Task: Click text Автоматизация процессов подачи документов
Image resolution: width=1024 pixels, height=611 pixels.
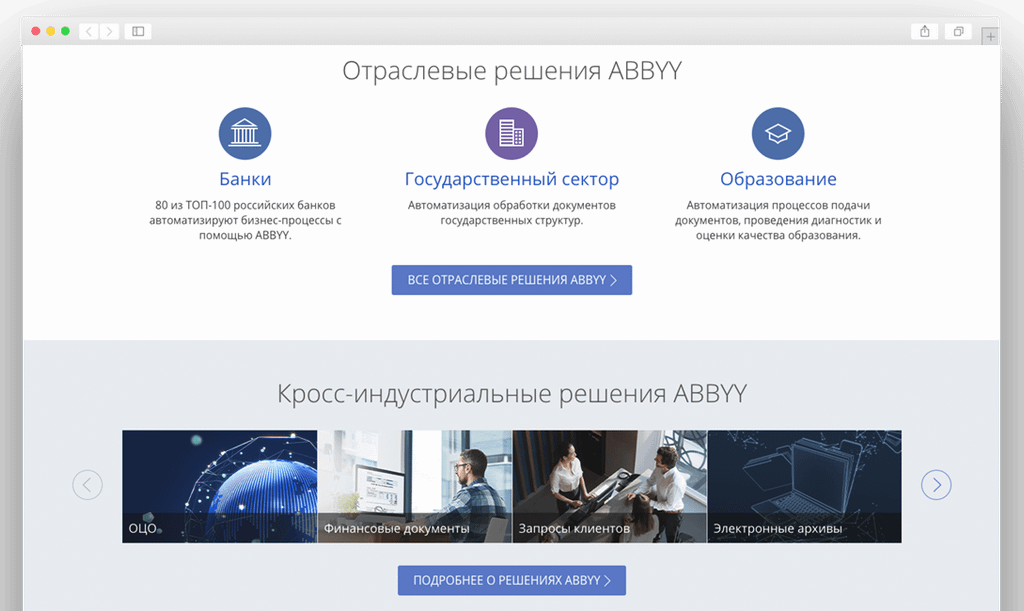Action: 778,220
